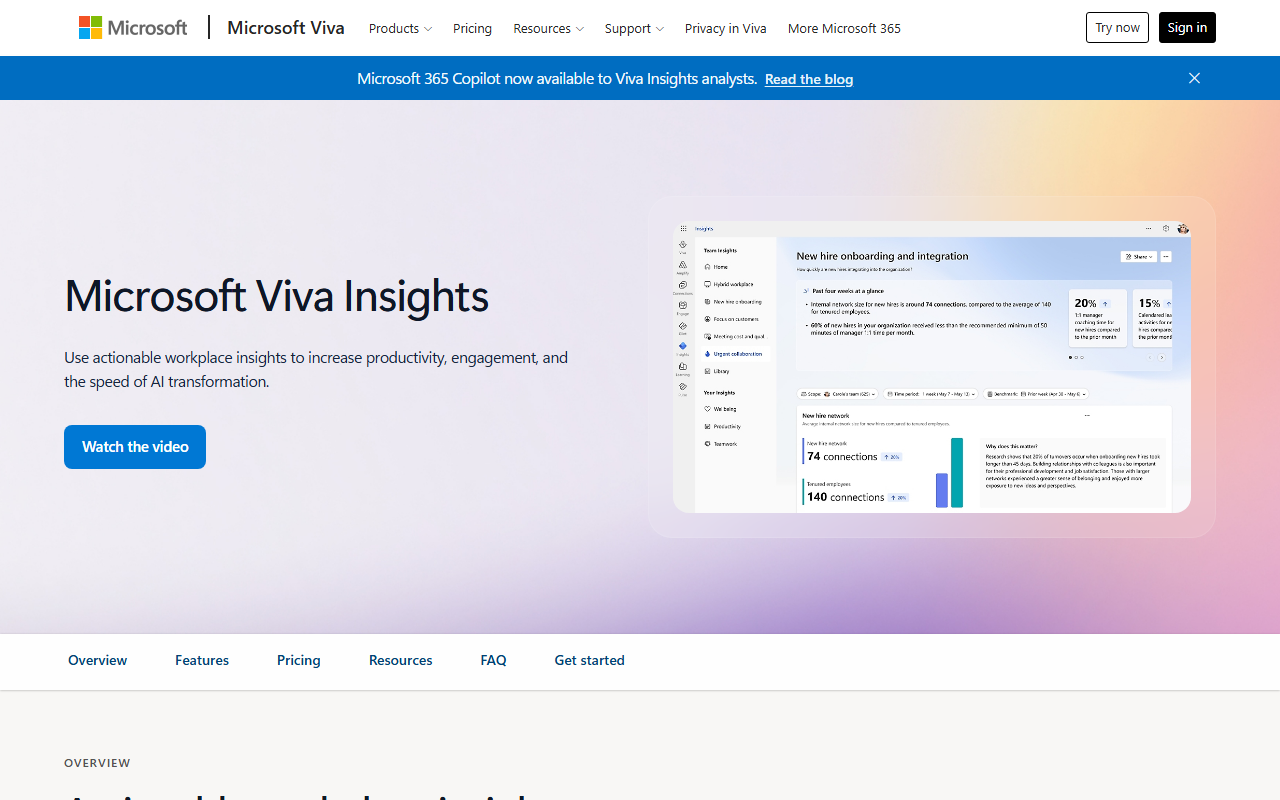
Task: Expand the Resources dropdown in top navigation
Action: coord(548,28)
